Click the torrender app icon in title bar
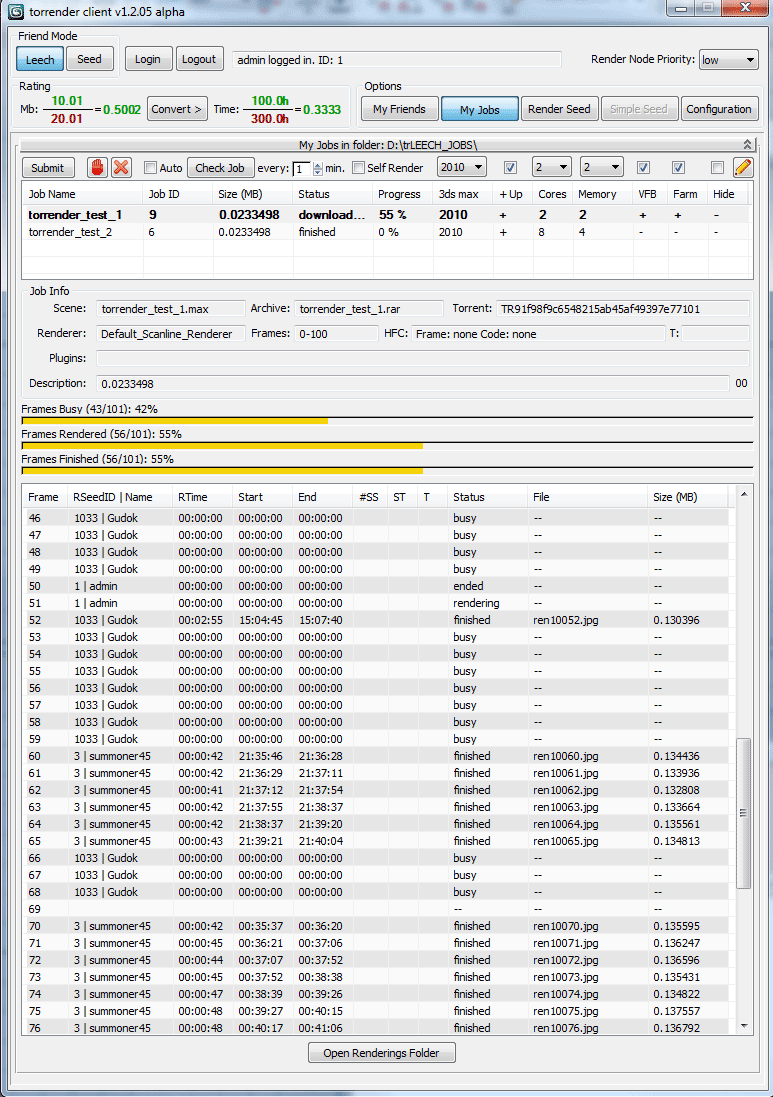773x1097 pixels. (x=15, y=11)
